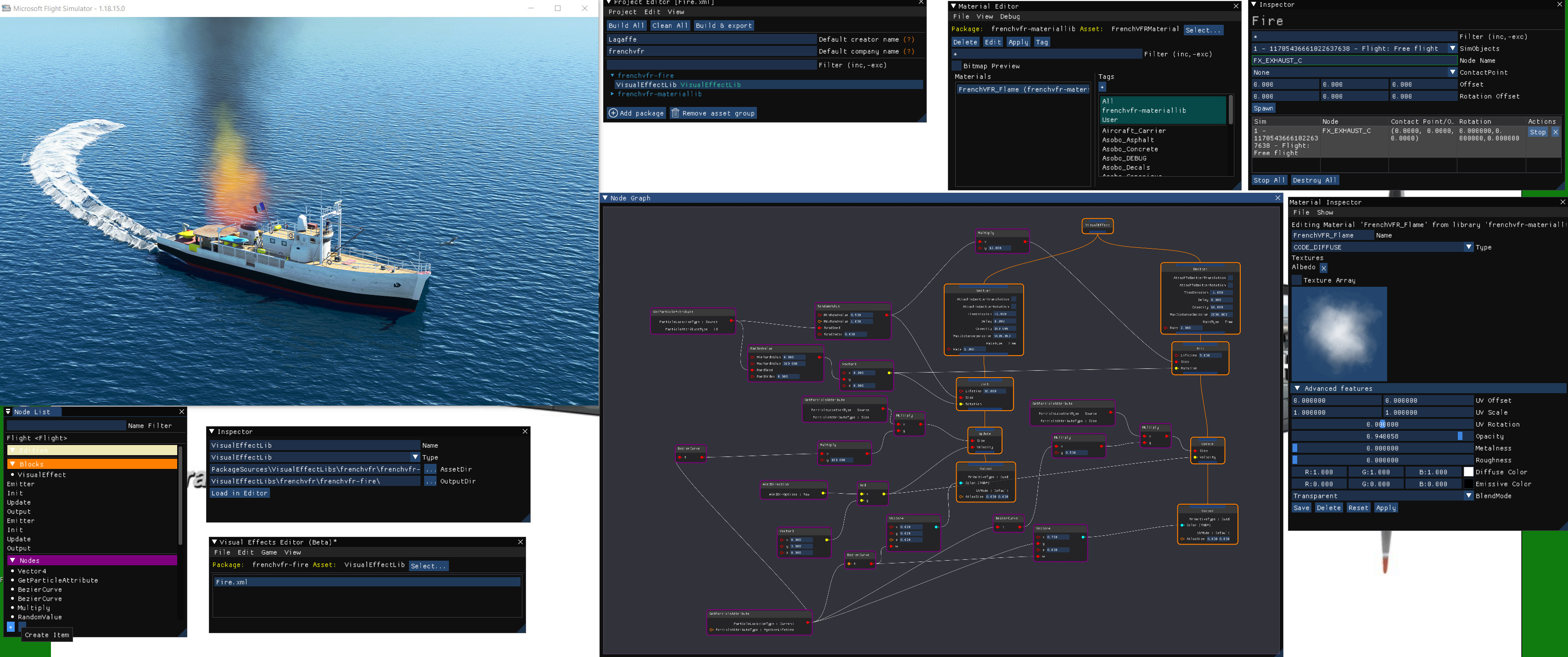Maximize the Microsoft Flight Simulator window

point(558,9)
